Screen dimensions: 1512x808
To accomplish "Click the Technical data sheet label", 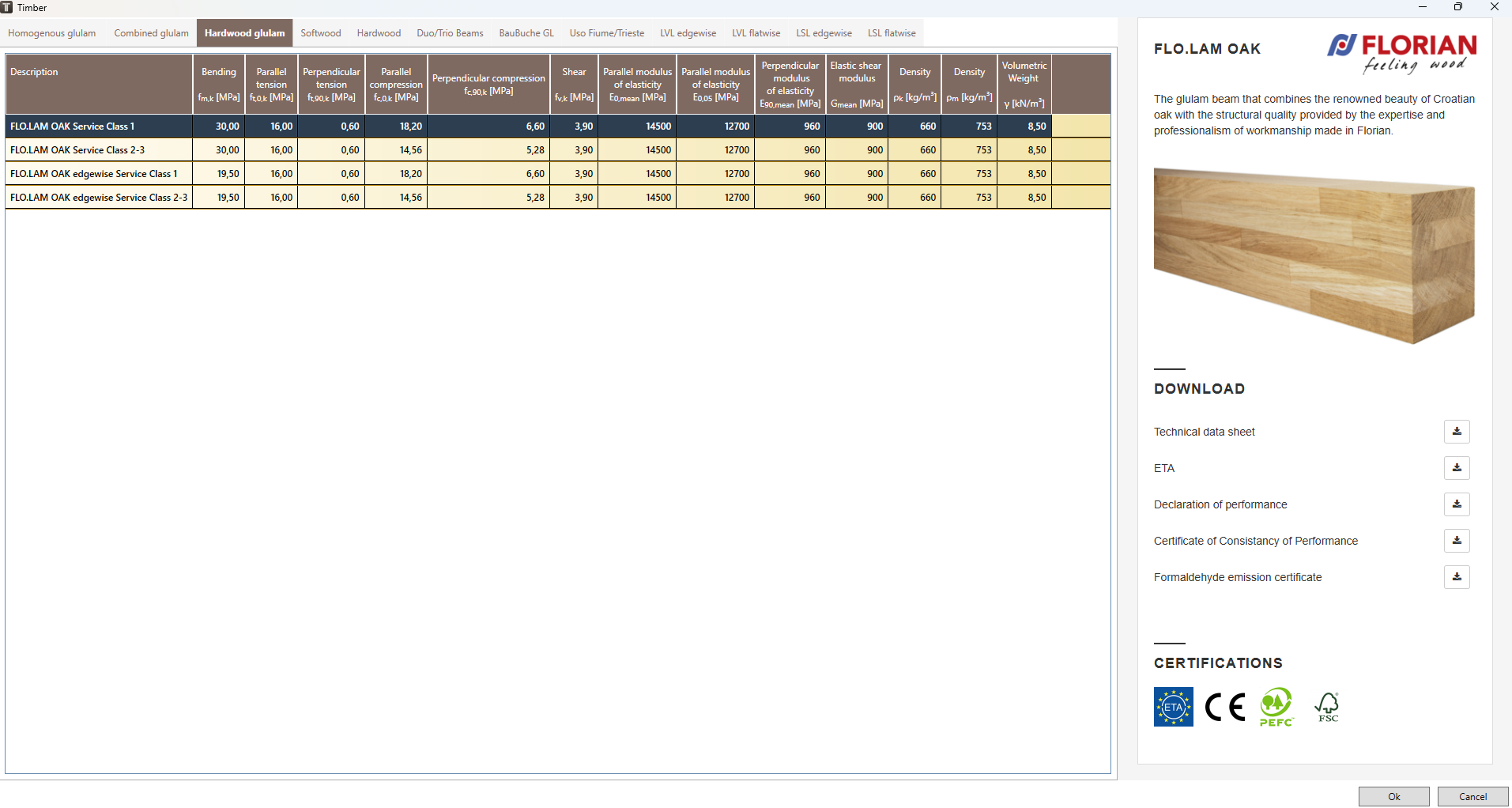I will (1205, 432).
